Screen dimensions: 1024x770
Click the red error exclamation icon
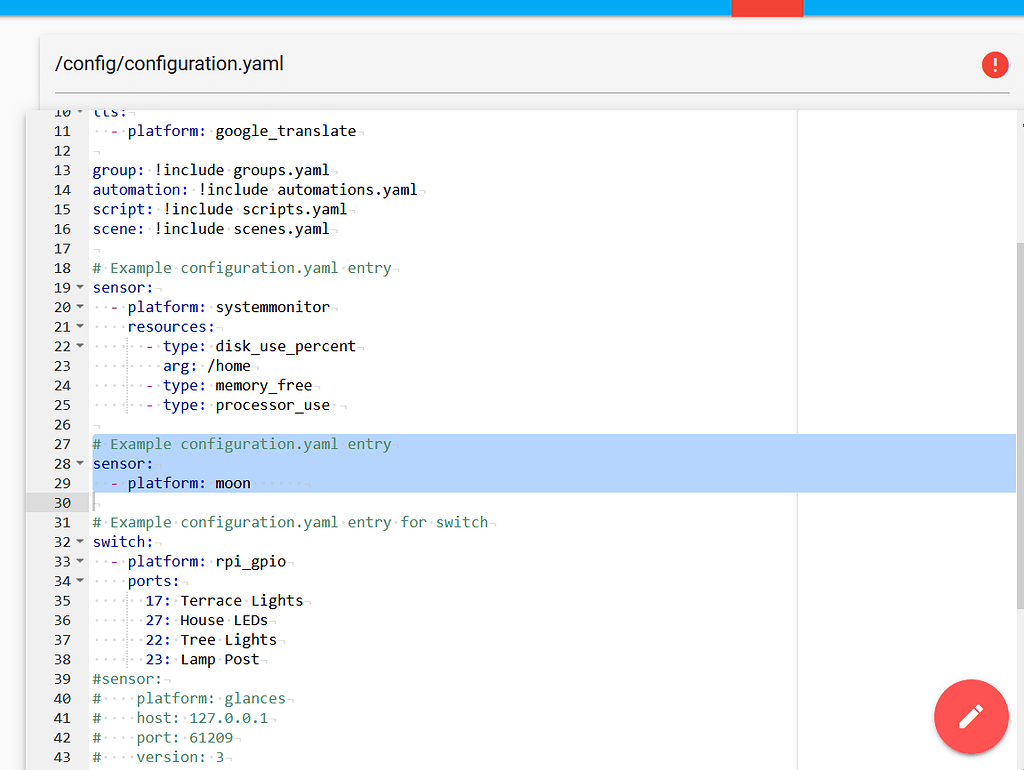(x=995, y=64)
